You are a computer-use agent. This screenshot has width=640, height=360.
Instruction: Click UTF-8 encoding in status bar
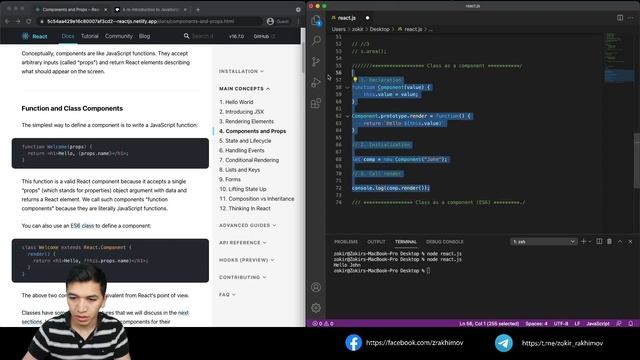point(560,324)
